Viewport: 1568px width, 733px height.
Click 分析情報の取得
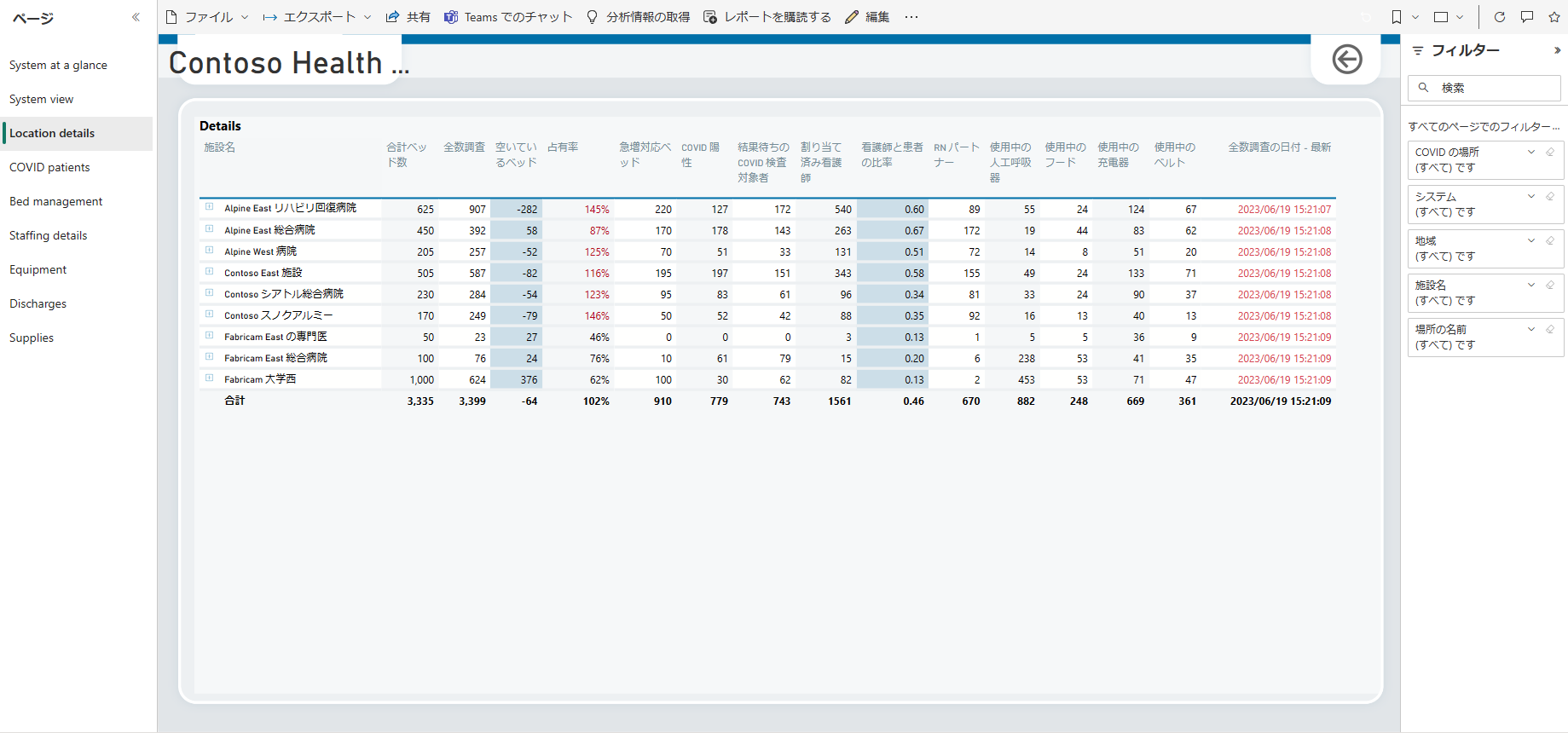click(x=638, y=17)
